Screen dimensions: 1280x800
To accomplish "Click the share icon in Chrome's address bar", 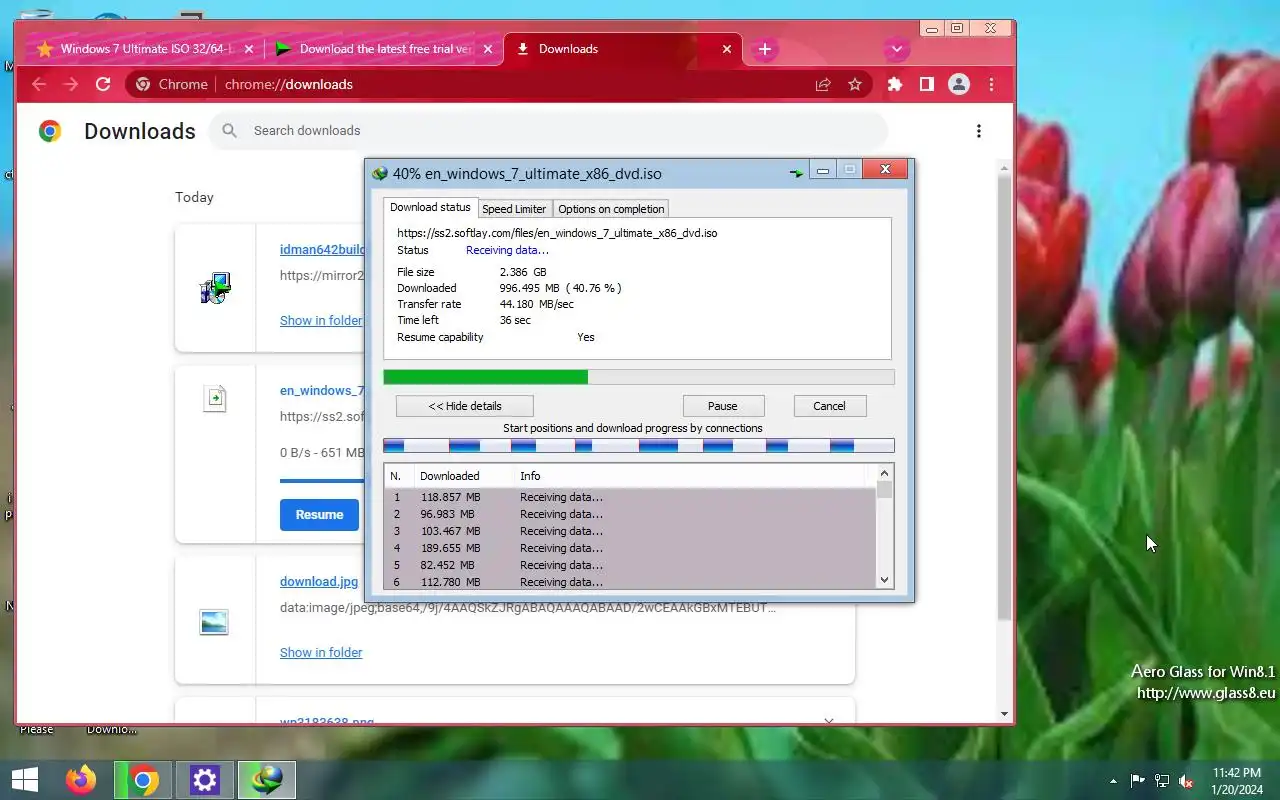I will pos(823,85).
